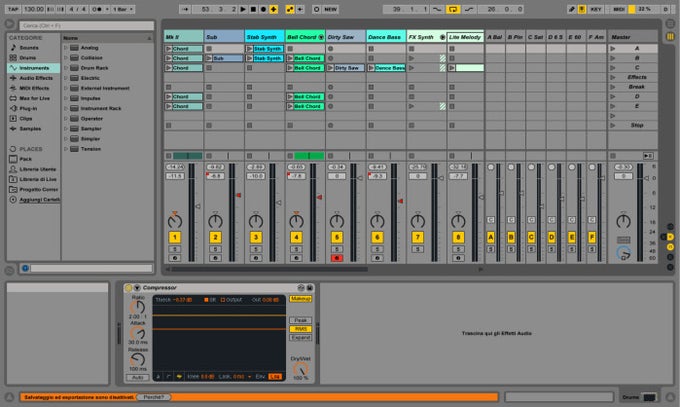Enable Makeup in the Compressor
Image resolution: width=680 pixels, height=407 pixels.
coord(300,299)
